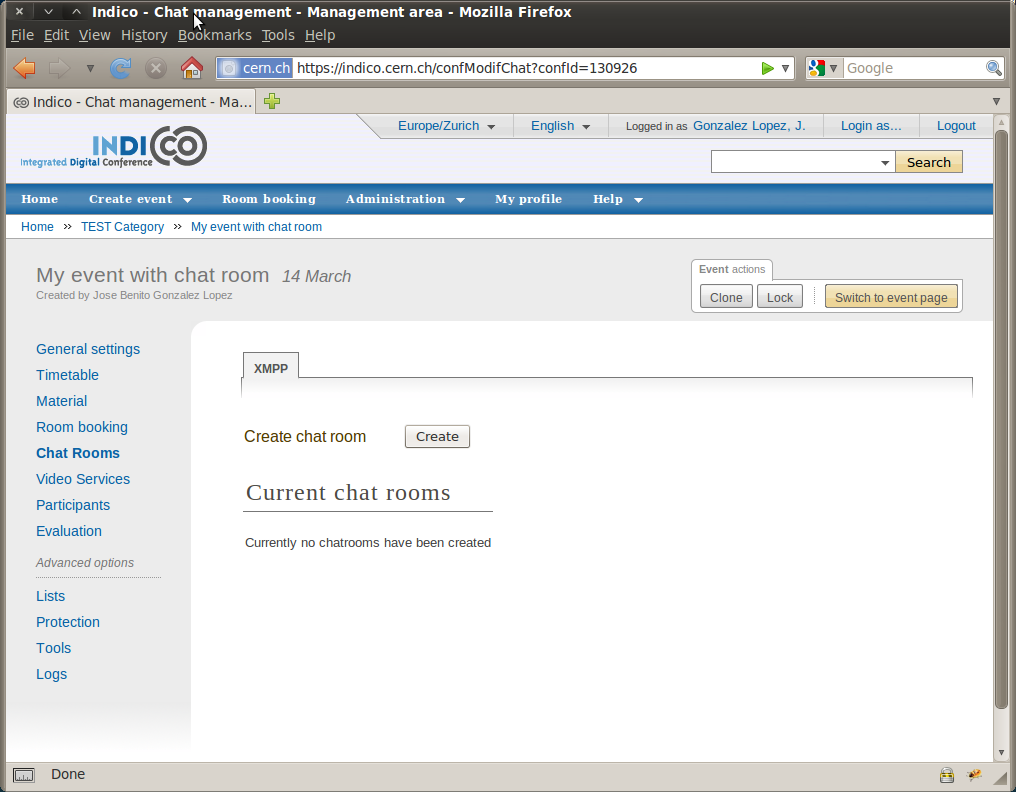Click the green Go arrow in address bar

click(767, 68)
